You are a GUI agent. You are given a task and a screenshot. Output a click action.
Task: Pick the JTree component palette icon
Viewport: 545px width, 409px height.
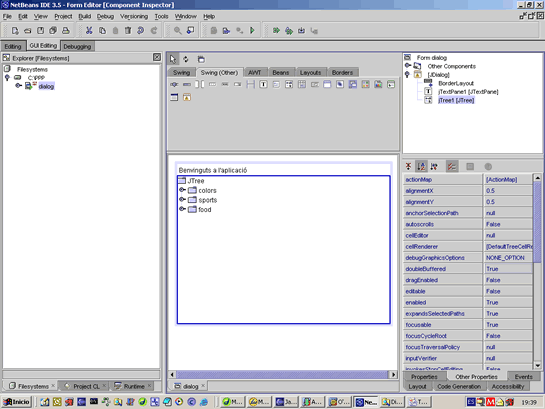289,84
